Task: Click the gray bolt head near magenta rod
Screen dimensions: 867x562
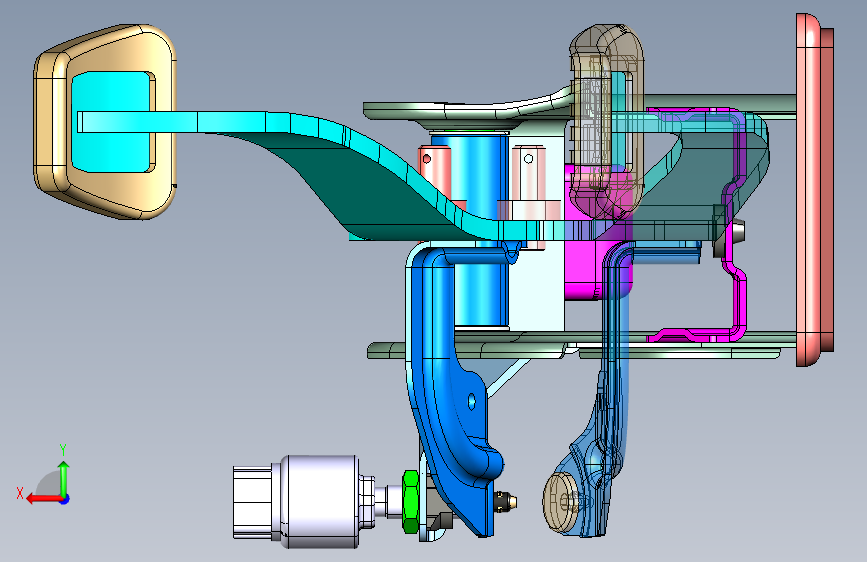Action: (738, 232)
